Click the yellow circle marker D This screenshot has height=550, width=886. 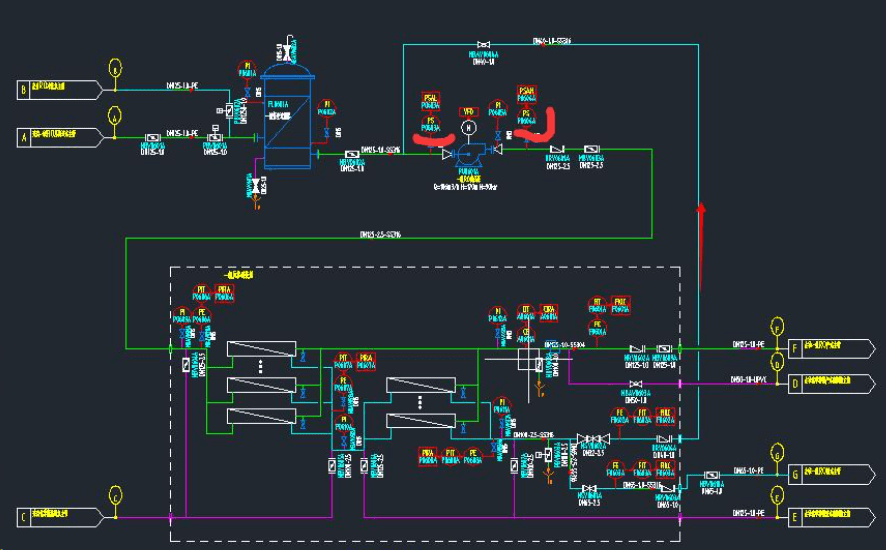pos(778,363)
